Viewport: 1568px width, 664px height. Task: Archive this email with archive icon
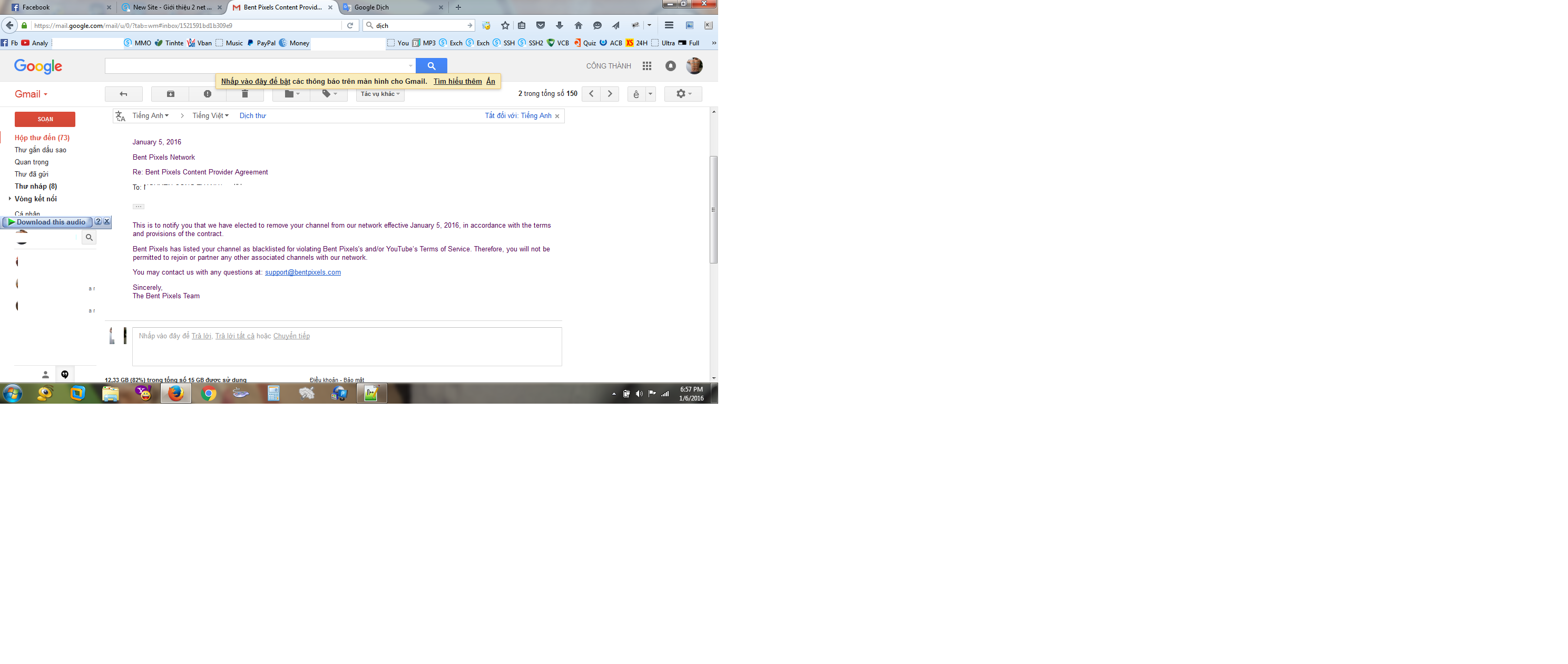[170, 94]
